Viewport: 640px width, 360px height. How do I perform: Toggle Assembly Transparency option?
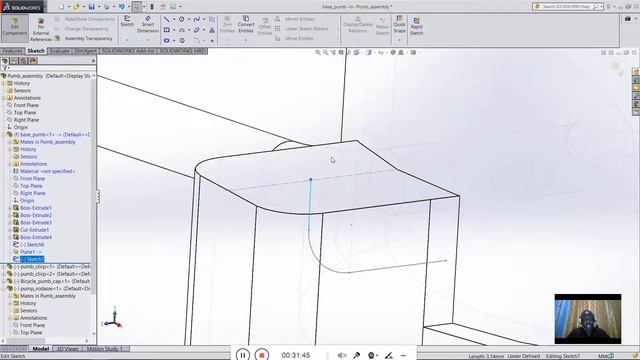coord(84,38)
